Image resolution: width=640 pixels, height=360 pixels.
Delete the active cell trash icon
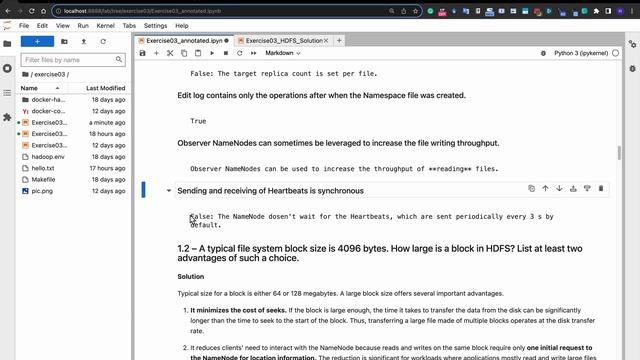601,189
